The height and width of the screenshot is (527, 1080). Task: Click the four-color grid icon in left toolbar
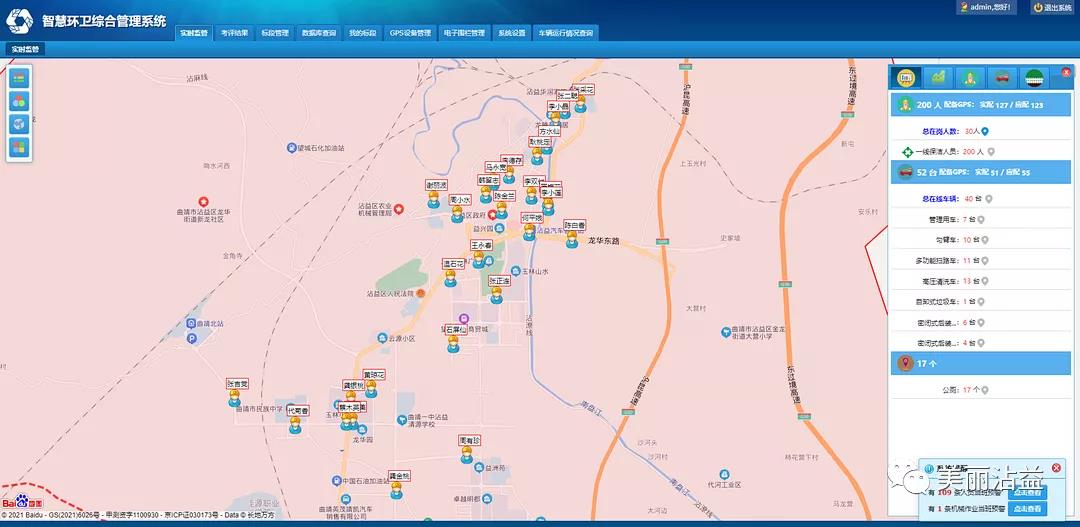point(19,147)
